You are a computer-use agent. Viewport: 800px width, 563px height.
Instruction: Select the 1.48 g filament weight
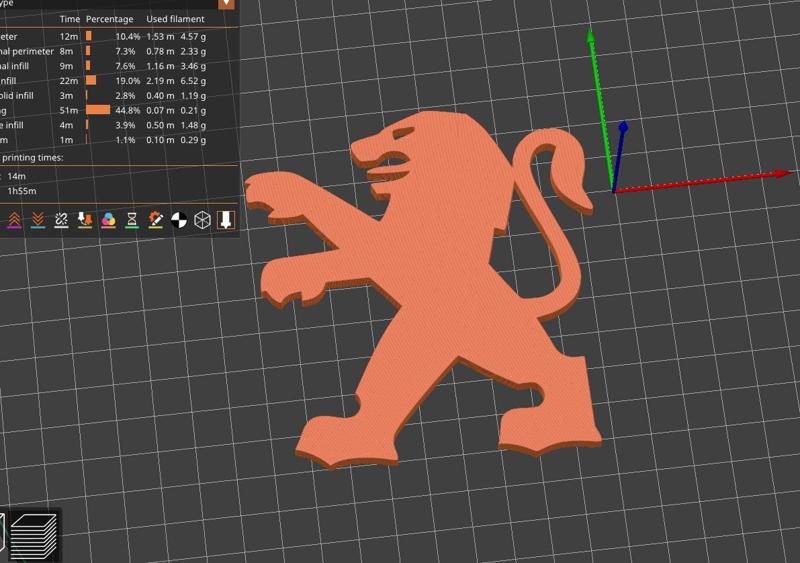tap(193, 125)
